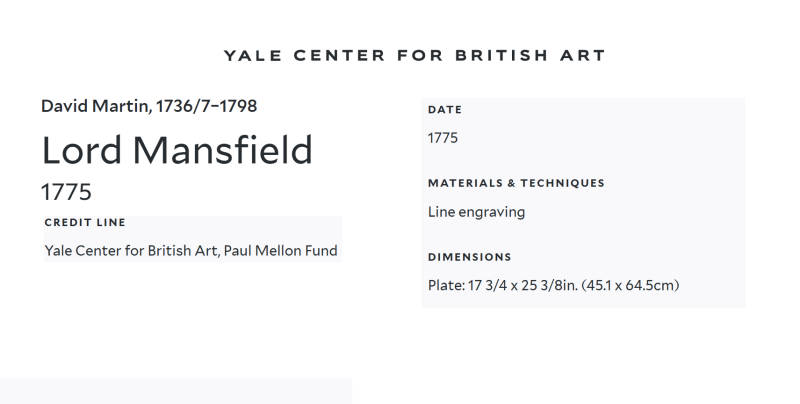This screenshot has width=800, height=404.
Task: Open the David Martin artist name link
Action: (x=95, y=106)
